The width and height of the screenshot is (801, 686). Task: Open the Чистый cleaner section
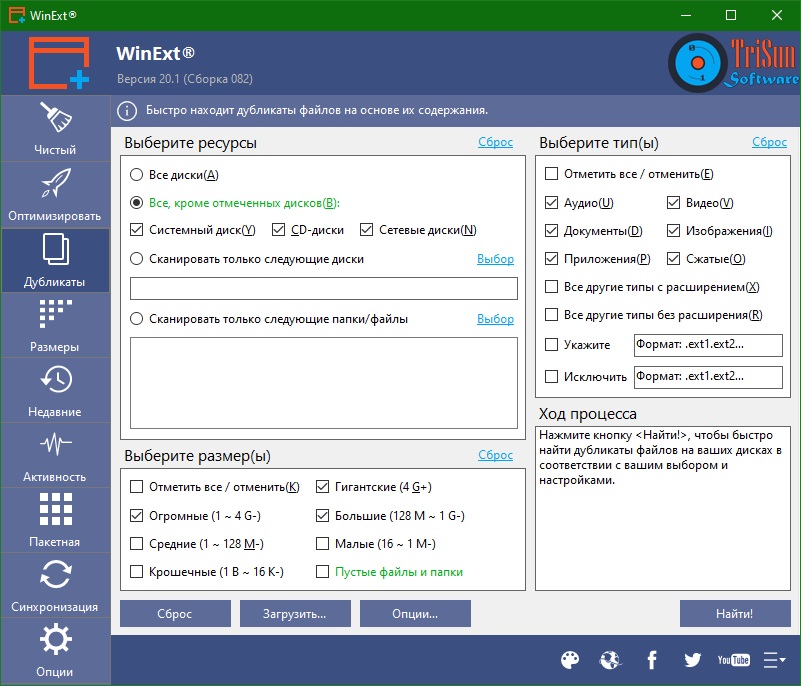55,129
